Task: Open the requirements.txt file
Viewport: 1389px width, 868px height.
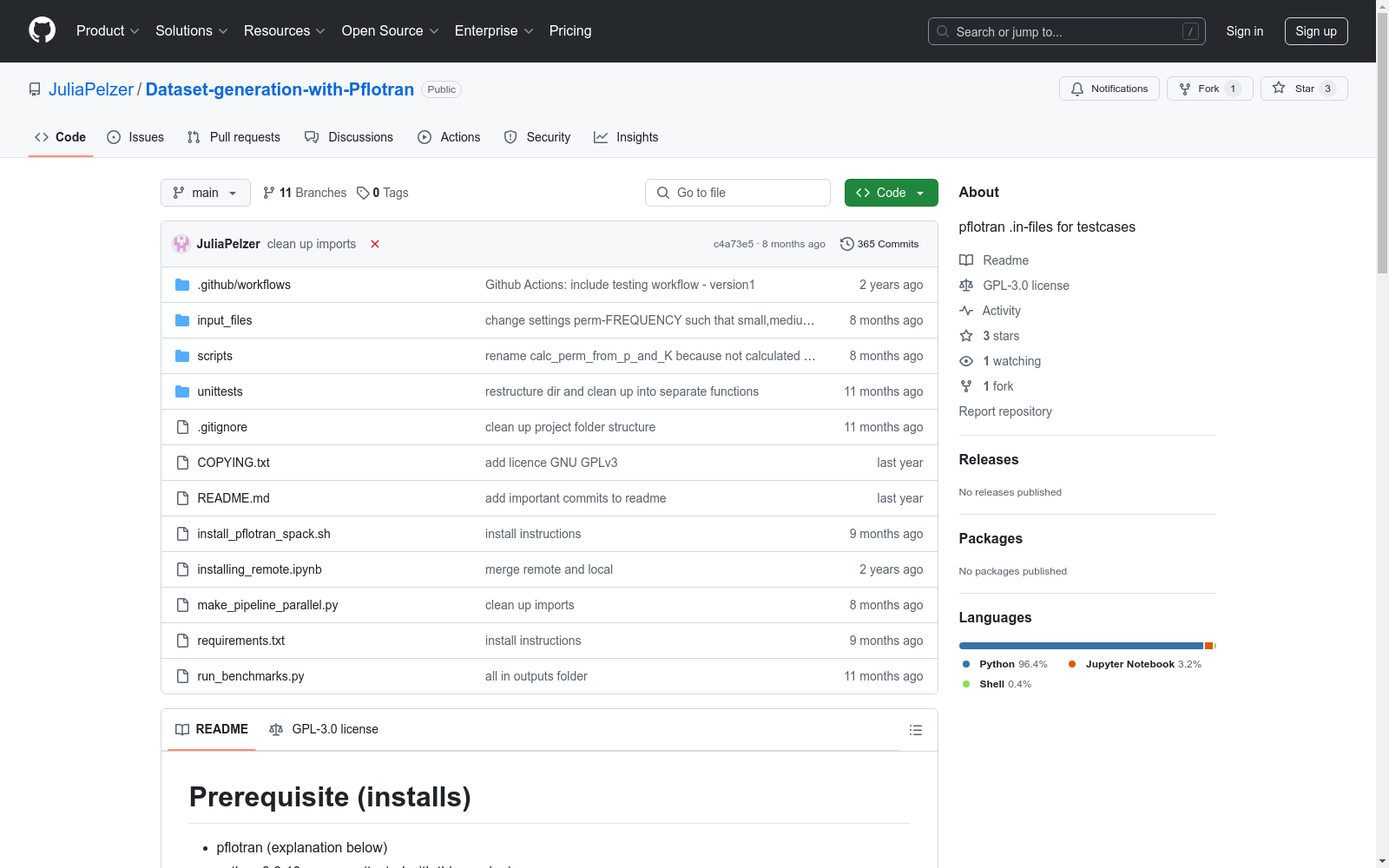Action: pyautogui.click(x=241, y=641)
